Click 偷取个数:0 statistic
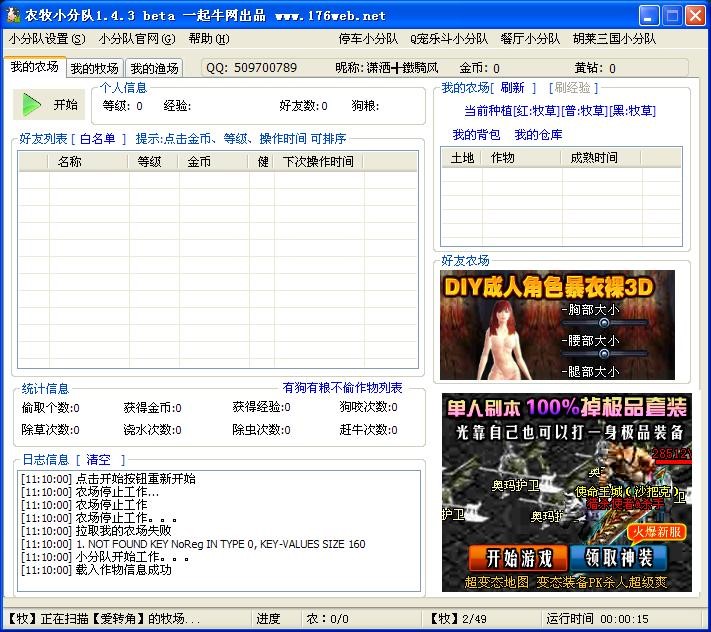 pyautogui.click(x=50, y=408)
